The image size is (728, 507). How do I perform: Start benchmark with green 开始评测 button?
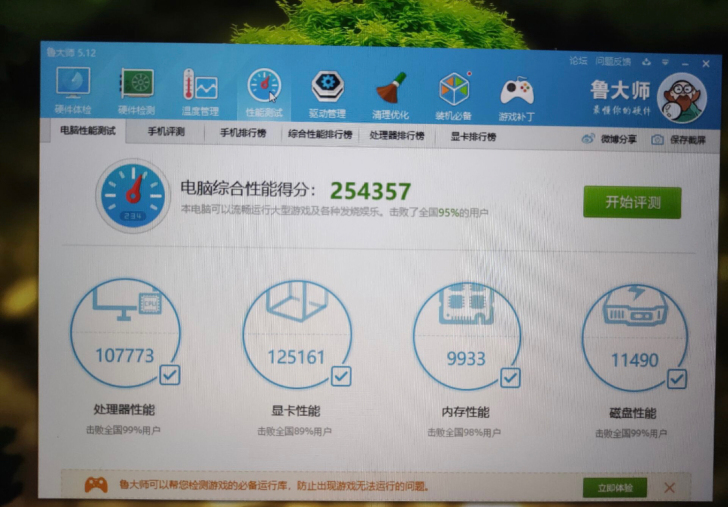(632, 202)
